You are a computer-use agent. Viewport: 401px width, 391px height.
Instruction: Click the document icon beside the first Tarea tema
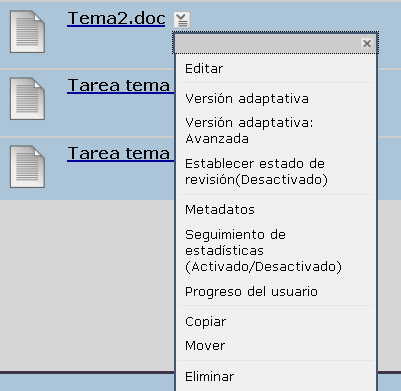tap(27, 99)
